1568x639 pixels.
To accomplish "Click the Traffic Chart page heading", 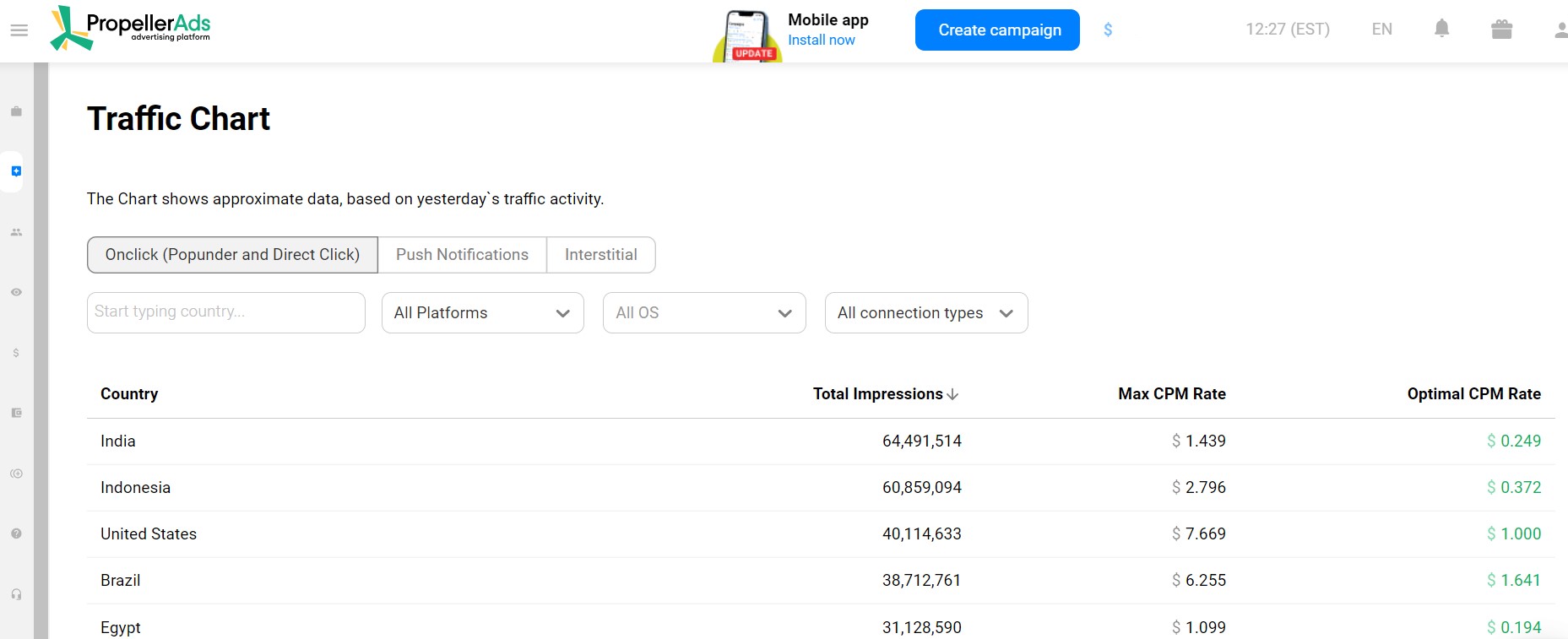I will click(178, 119).
